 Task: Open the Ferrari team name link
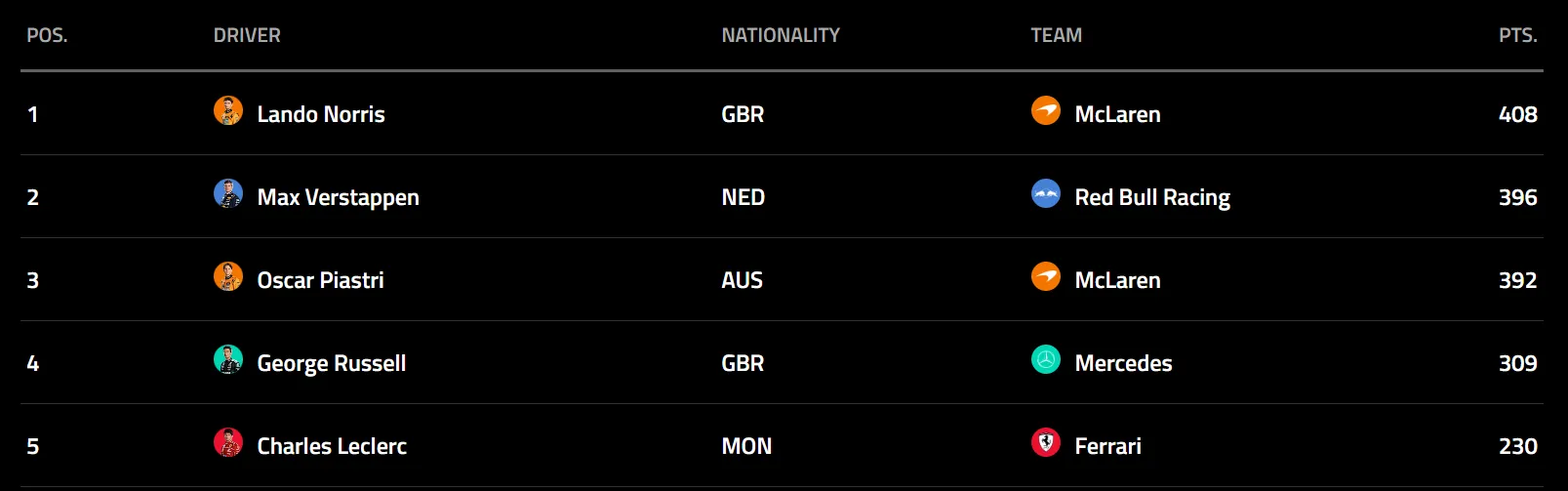(1107, 446)
